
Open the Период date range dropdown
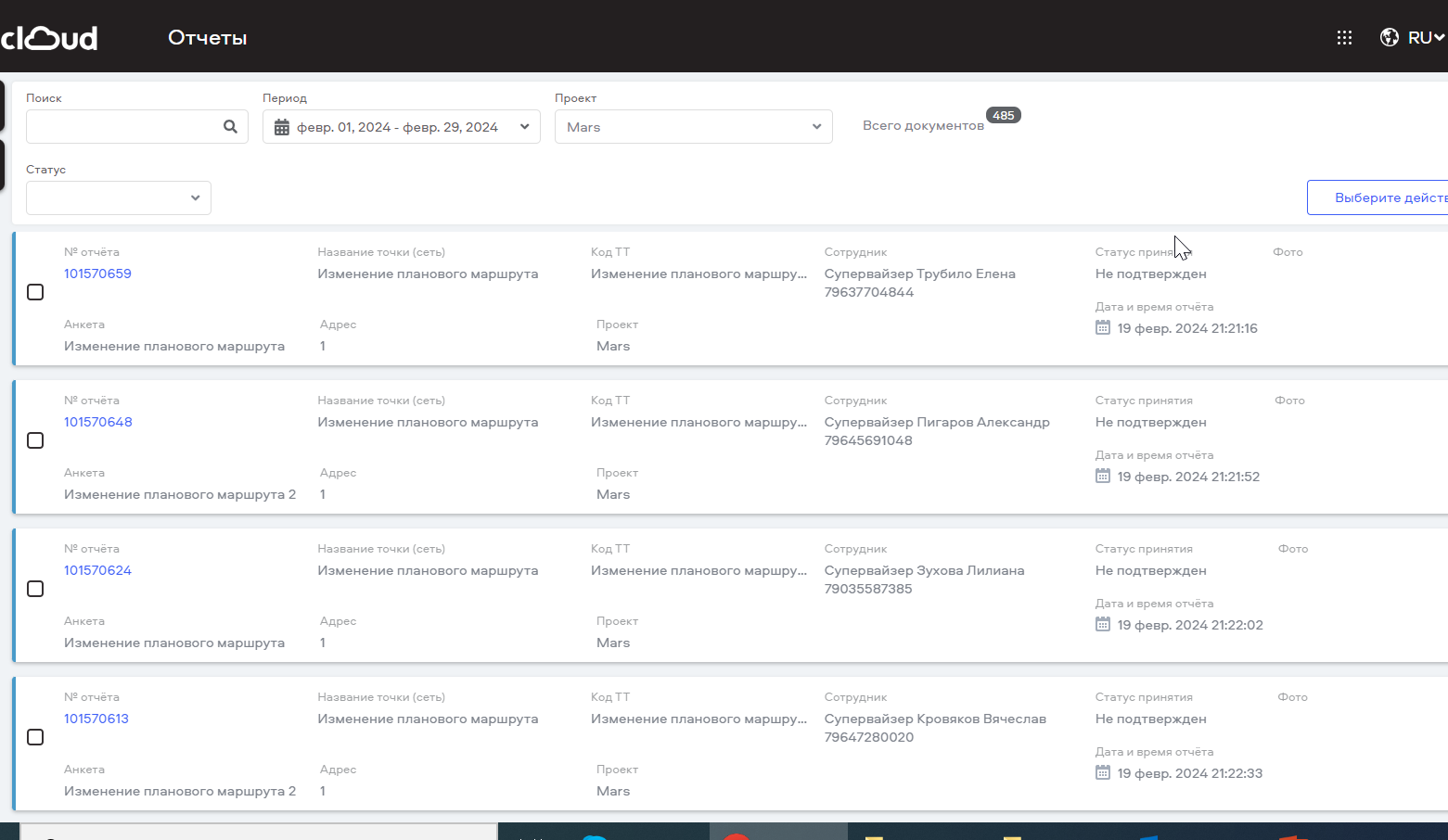pyautogui.click(x=402, y=127)
